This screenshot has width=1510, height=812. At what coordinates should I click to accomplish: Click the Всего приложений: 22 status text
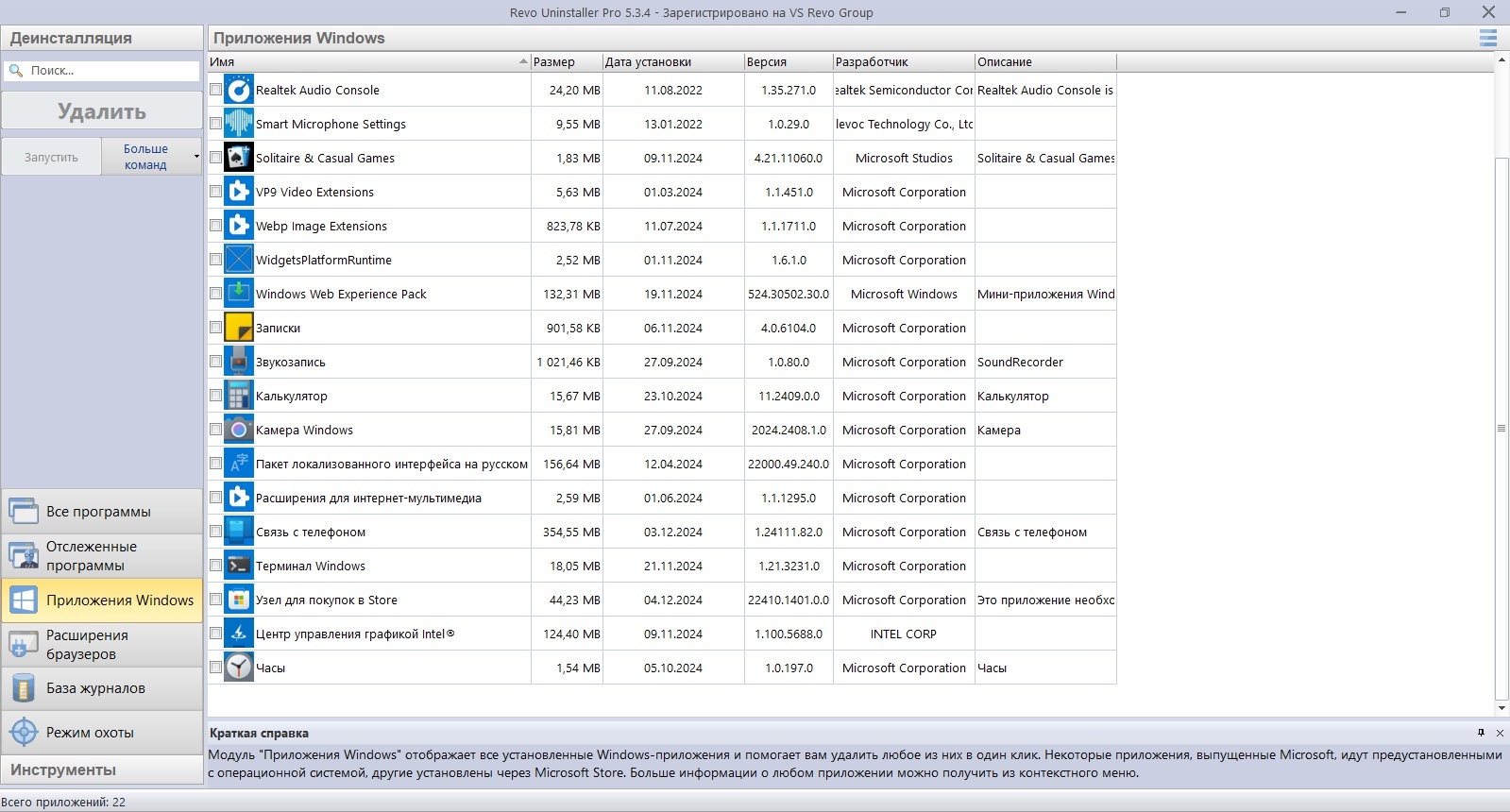click(x=63, y=803)
